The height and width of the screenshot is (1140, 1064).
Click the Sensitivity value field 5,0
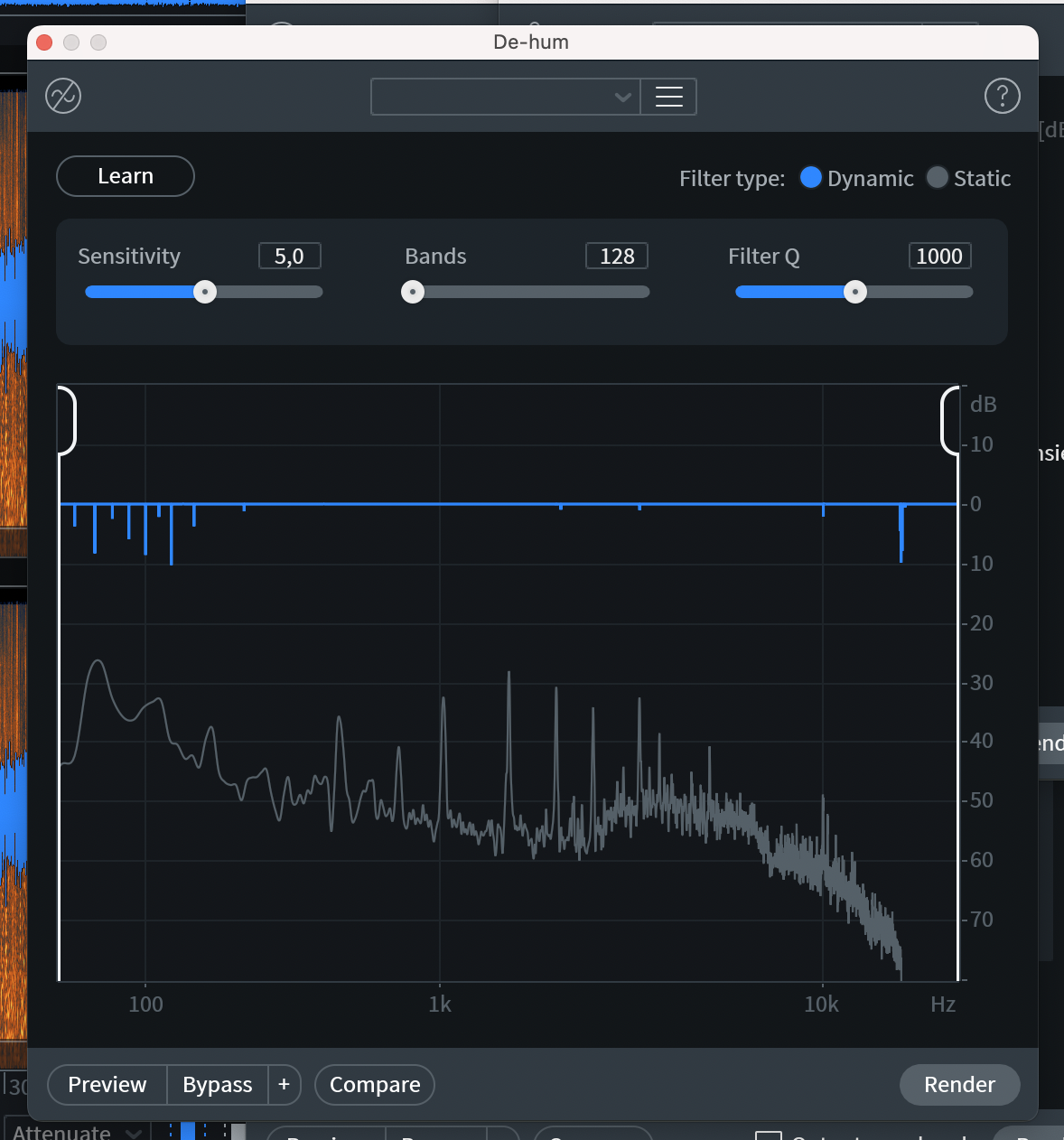pos(289,257)
